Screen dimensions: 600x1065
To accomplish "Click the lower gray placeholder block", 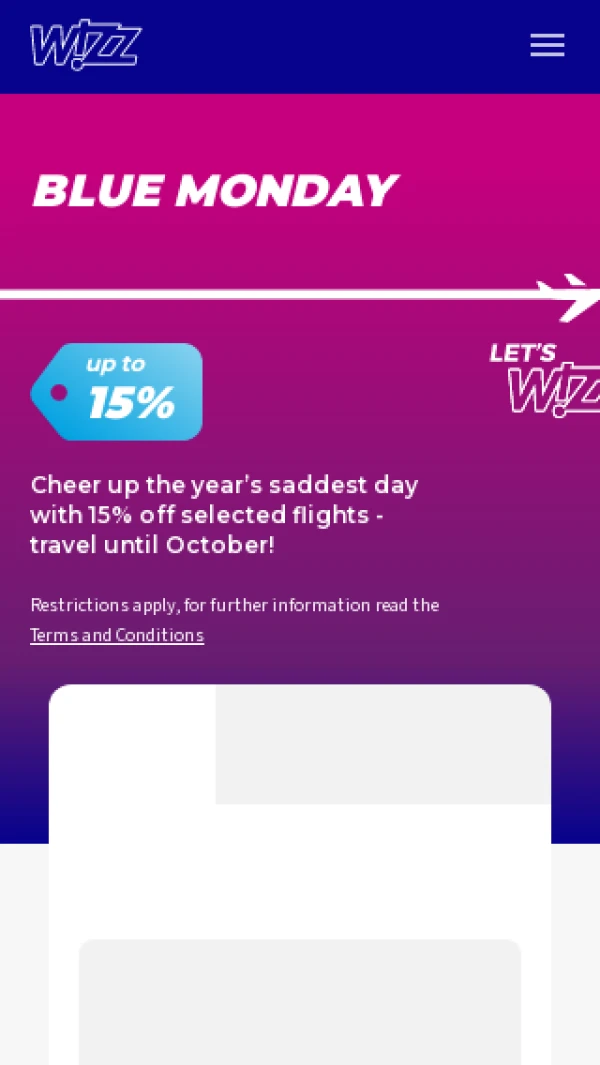I will coord(300,1000).
